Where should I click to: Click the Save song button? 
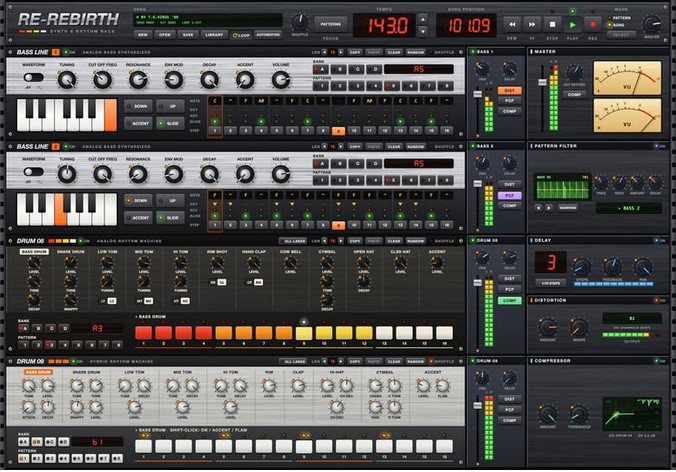tap(188, 35)
